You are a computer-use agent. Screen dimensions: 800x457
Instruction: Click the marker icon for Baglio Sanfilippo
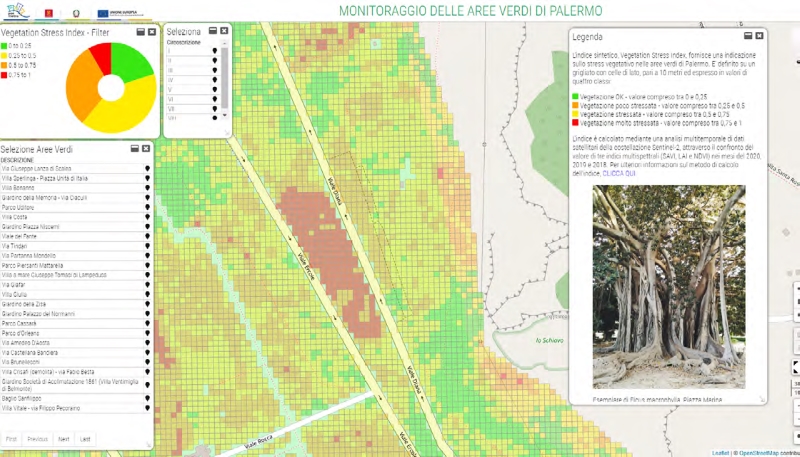[x=147, y=399]
